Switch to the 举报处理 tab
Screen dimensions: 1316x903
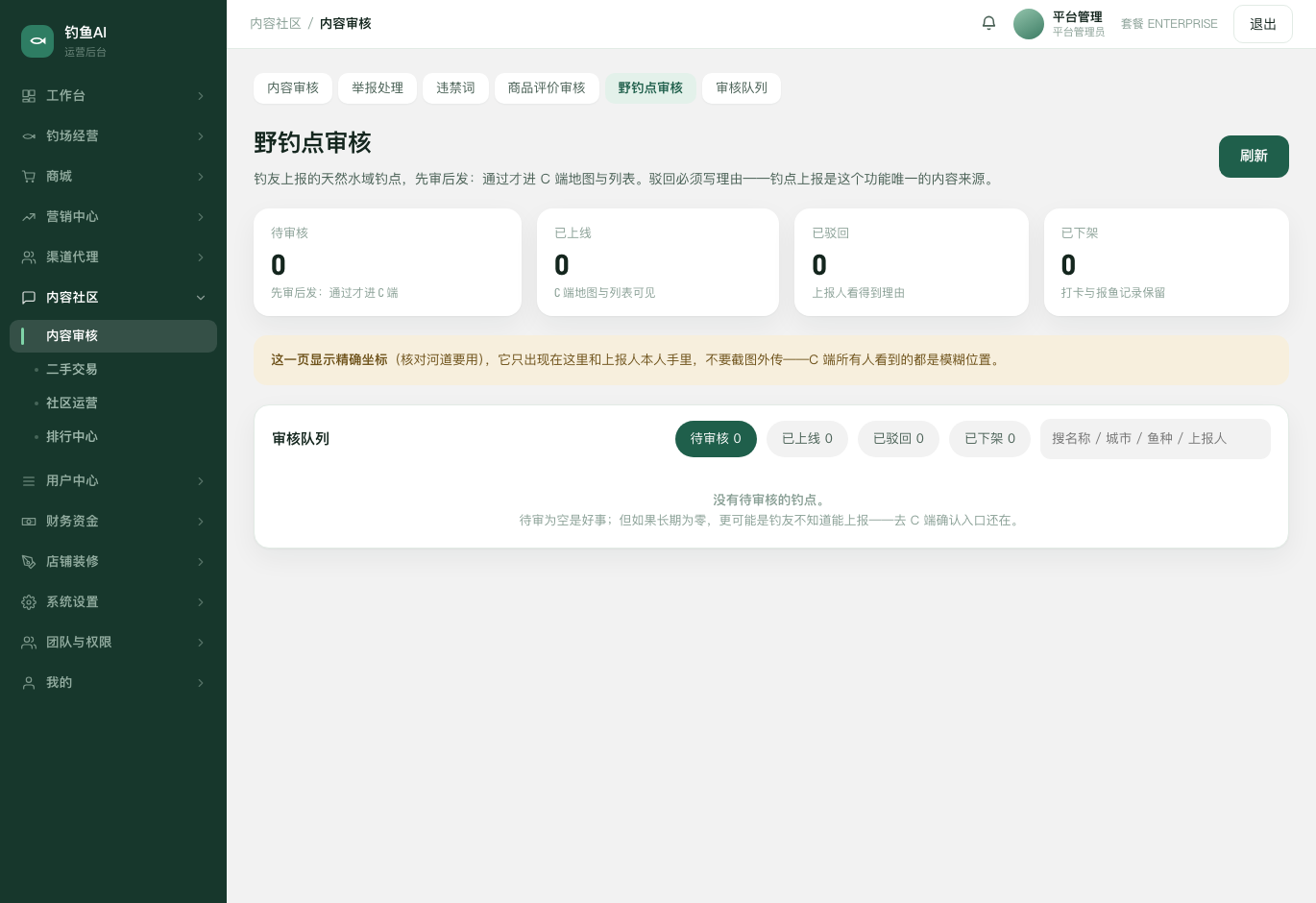coord(378,88)
